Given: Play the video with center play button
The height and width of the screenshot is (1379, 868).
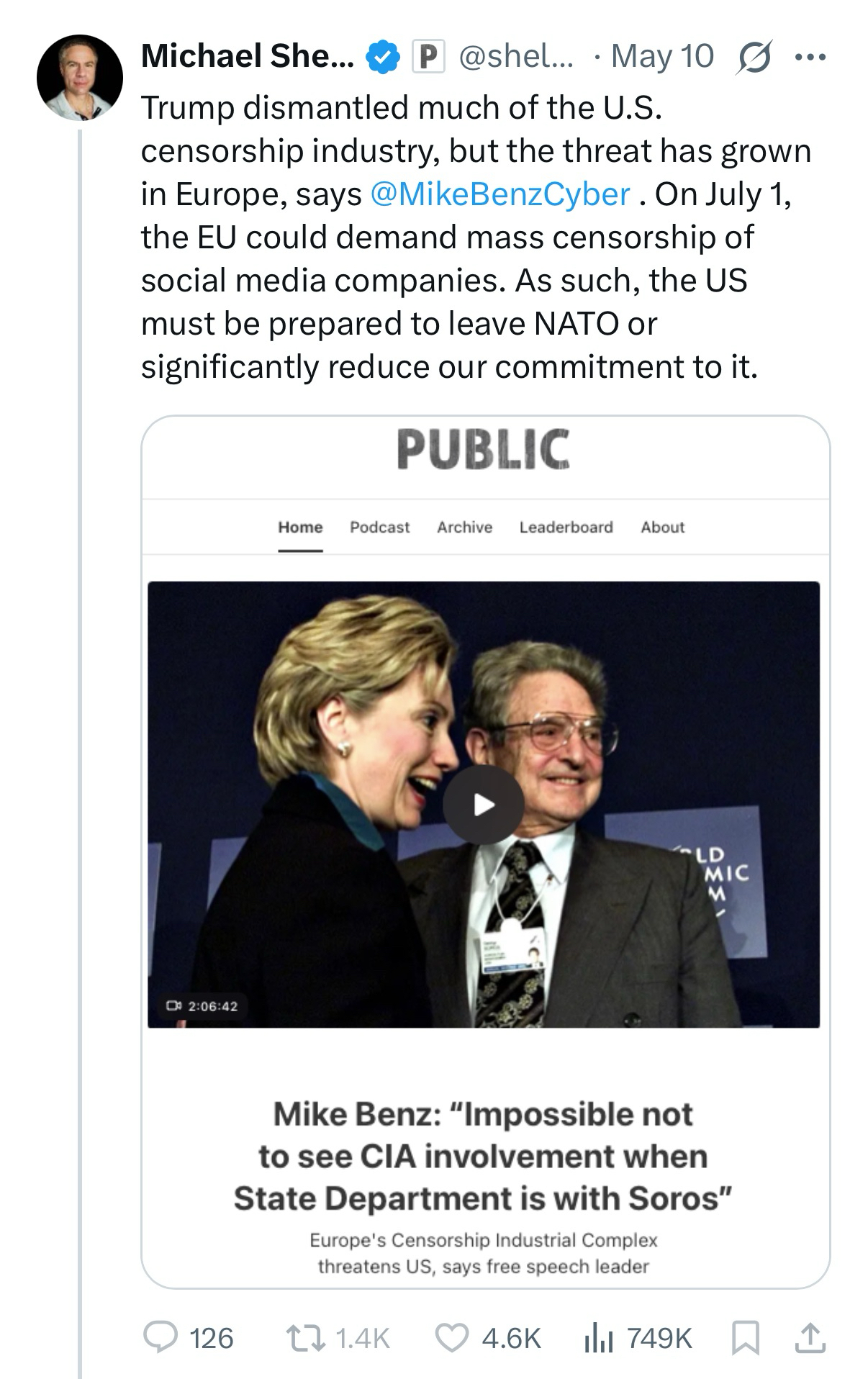Looking at the screenshot, I should [483, 804].
